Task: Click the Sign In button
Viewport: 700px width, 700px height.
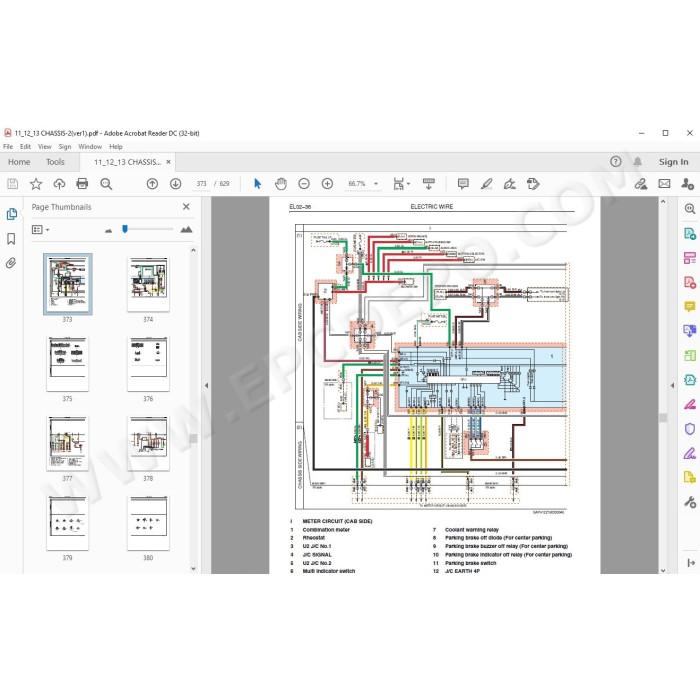Action: (673, 162)
